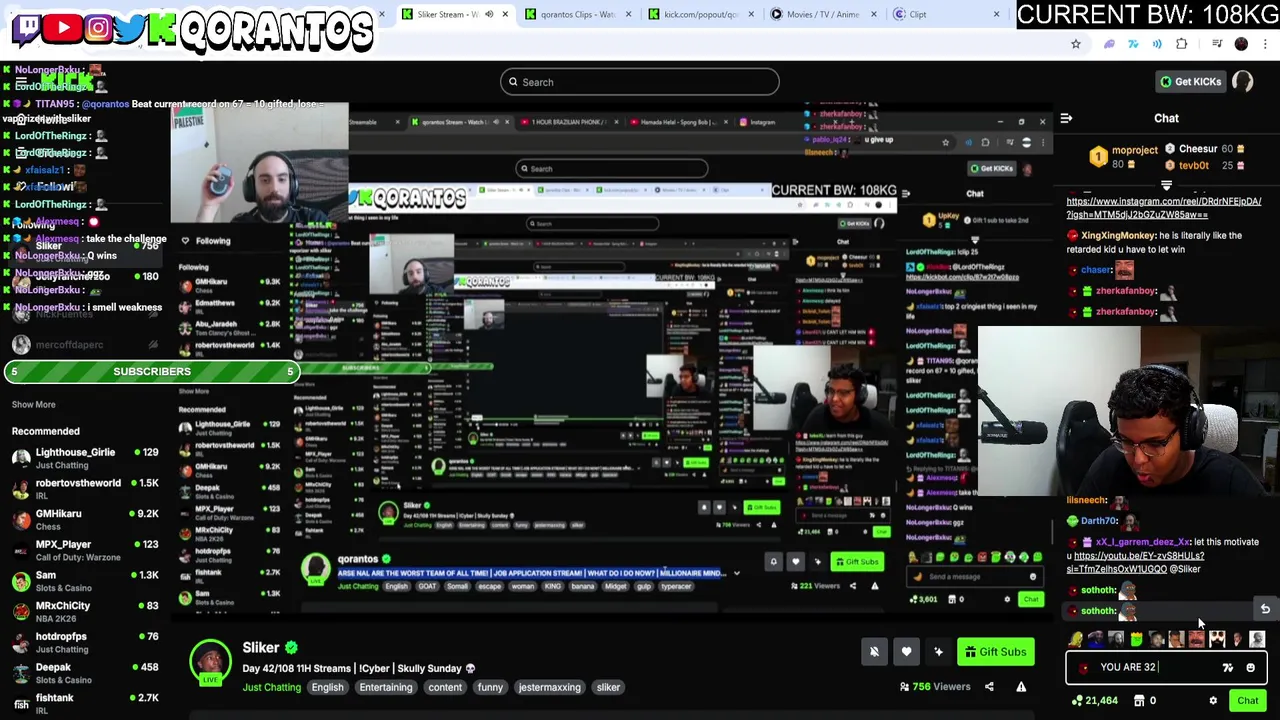Click the 7TV icon inside chat input
This screenshot has height=720, width=1280.
(x=1228, y=668)
